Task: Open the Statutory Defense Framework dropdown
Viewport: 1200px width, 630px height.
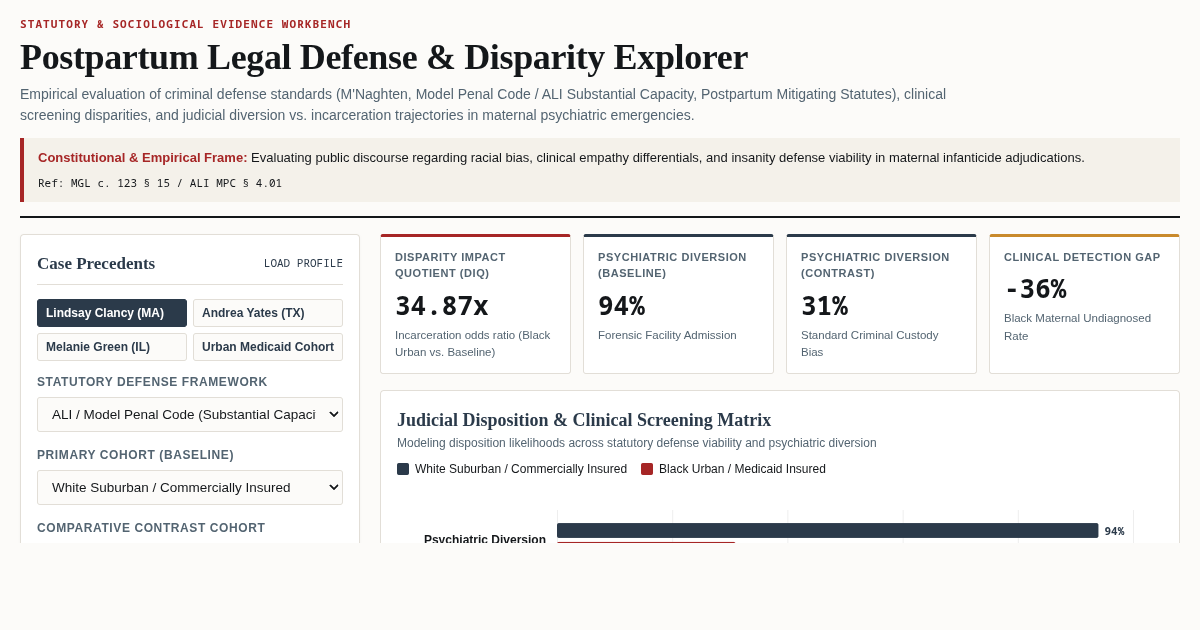Action: [190, 414]
